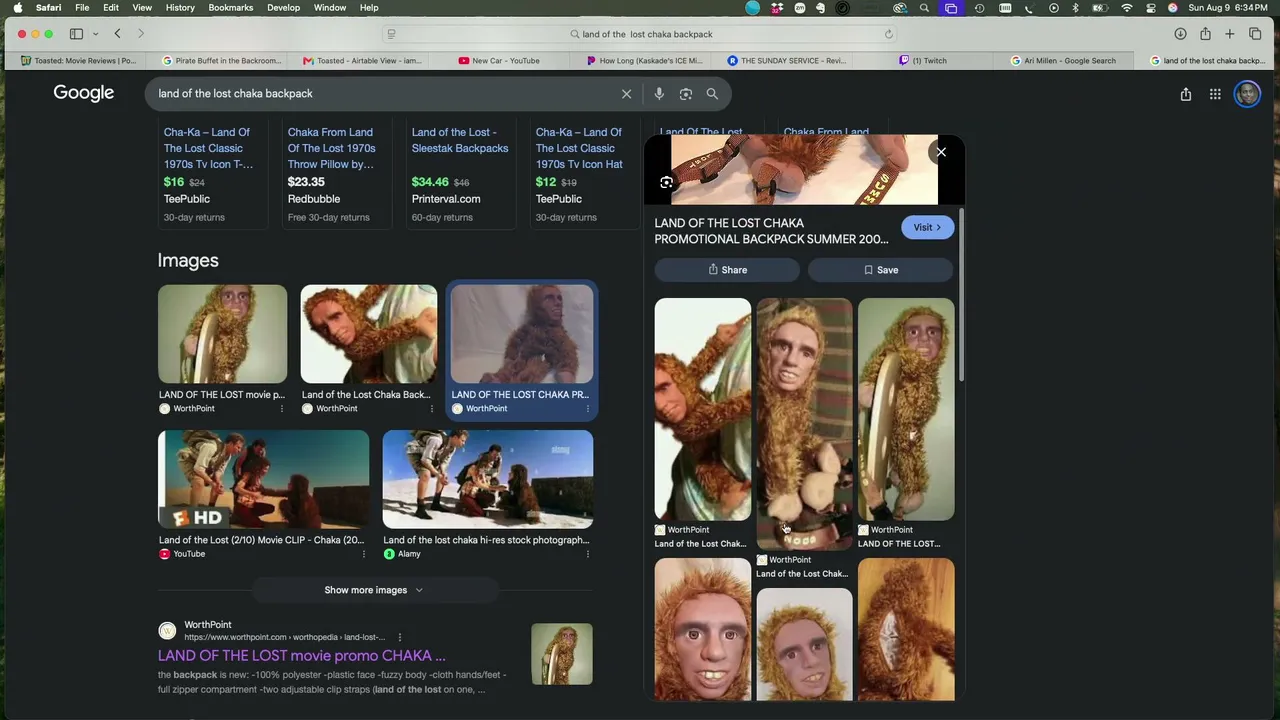Open the WorthPoint result options menu

coord(399,637)
